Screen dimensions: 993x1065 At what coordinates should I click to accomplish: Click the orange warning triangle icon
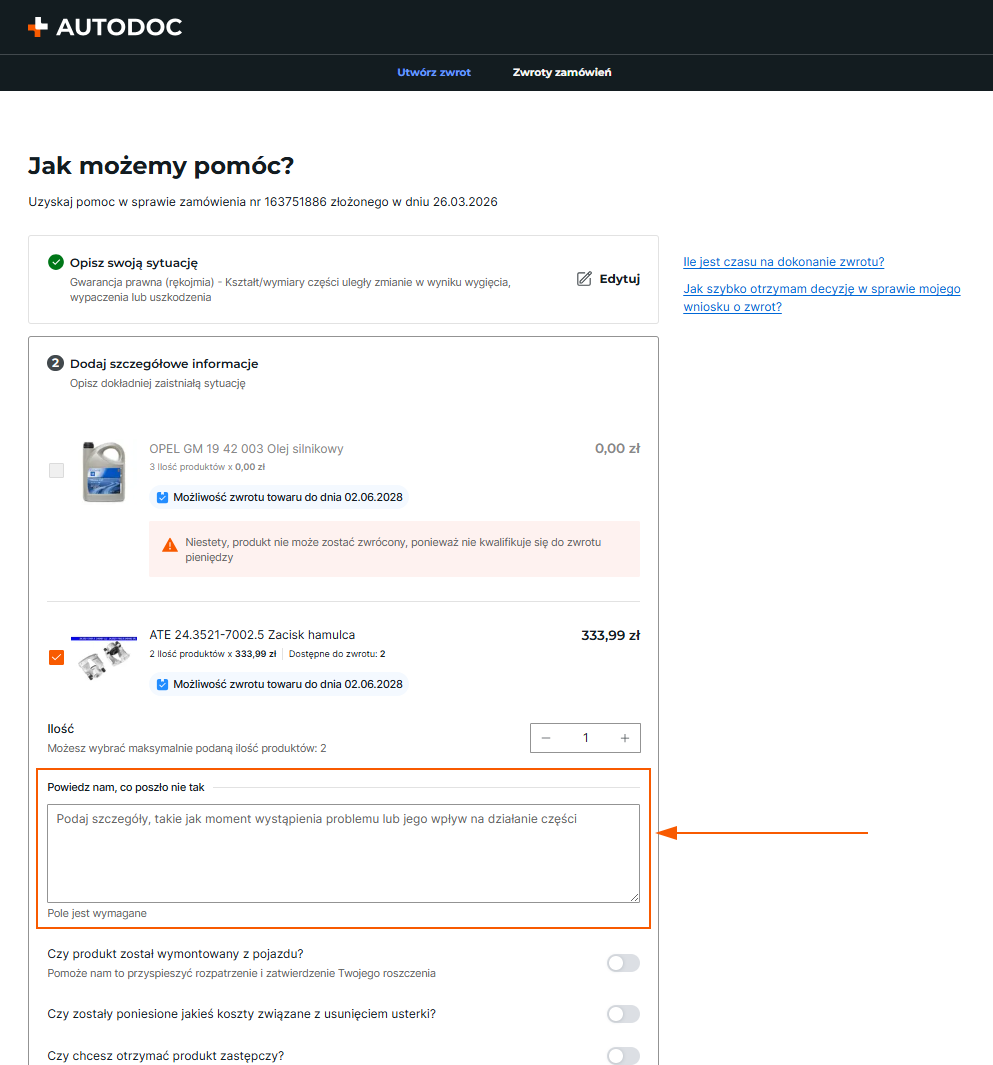[170, 545]
